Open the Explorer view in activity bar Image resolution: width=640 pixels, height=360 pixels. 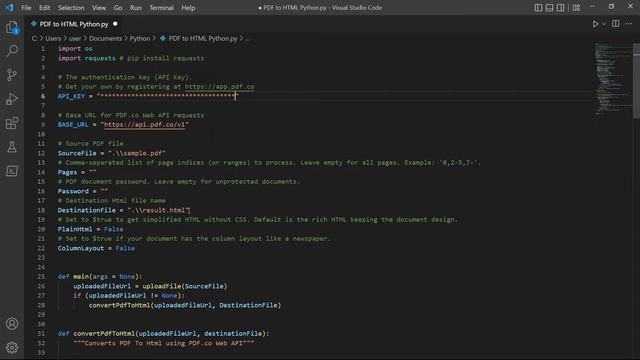pos(12,27)
